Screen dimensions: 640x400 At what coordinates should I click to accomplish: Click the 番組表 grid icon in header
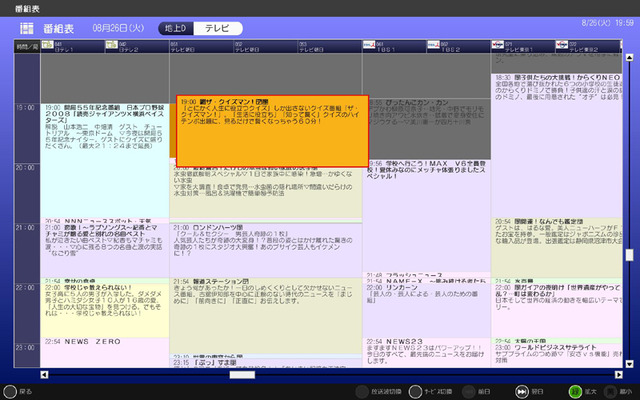27,28
